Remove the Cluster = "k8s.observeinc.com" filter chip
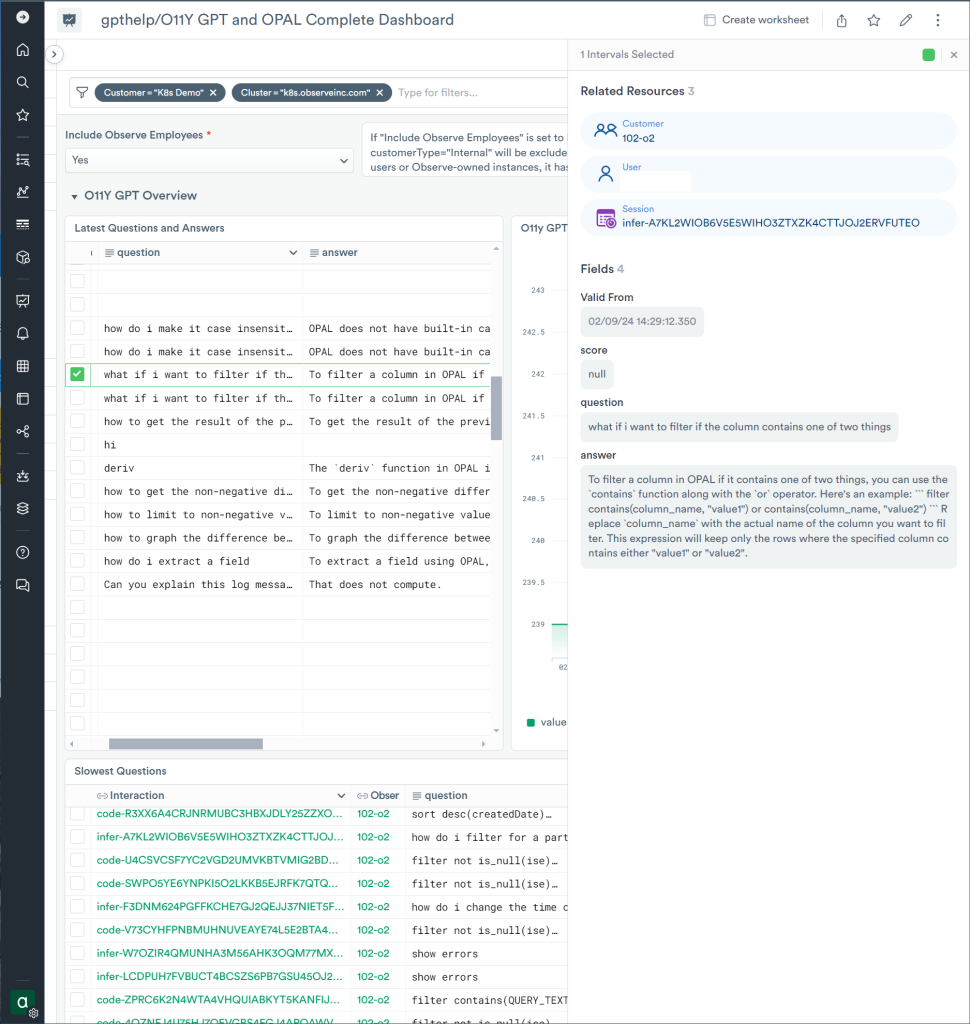 tap(380, 93)
